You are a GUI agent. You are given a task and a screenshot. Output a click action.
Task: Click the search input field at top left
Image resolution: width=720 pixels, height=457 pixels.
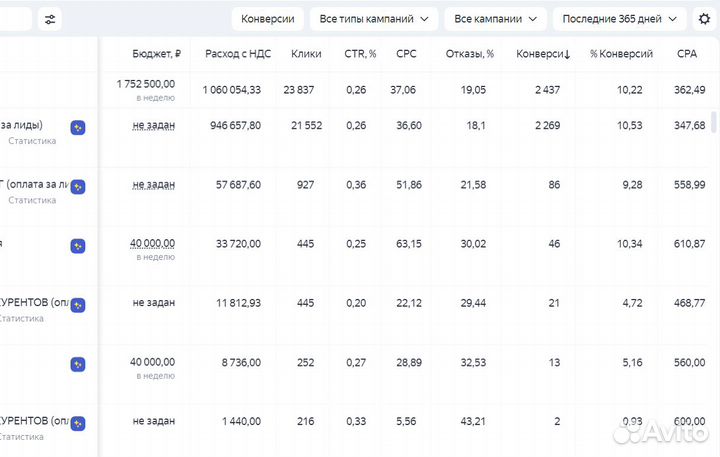click(x=15, y=19)
